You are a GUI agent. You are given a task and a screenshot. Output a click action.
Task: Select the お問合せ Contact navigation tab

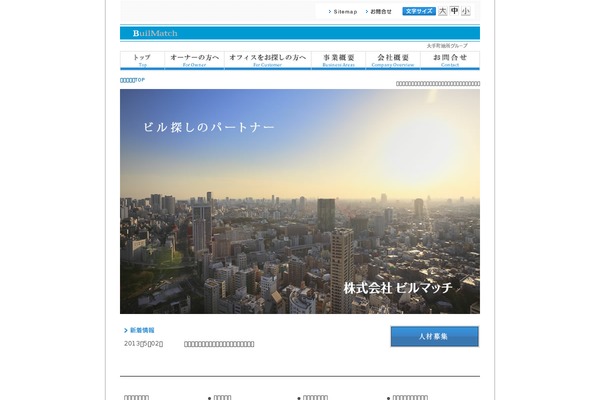450,60
